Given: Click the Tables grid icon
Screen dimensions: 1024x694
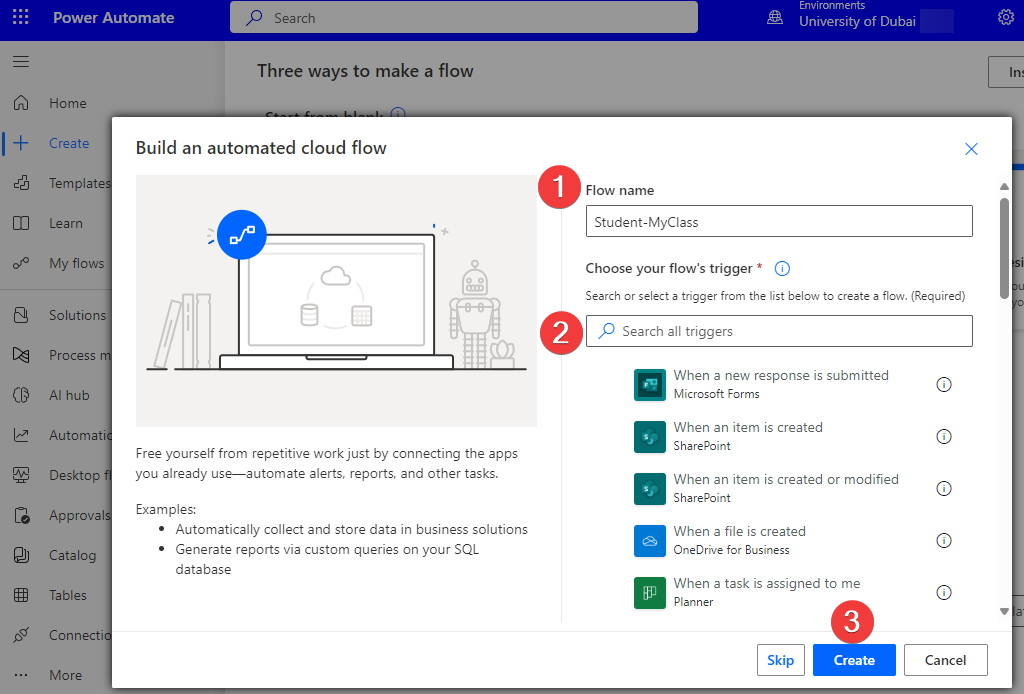Looking at the screenshot, I should pos(21,595).
